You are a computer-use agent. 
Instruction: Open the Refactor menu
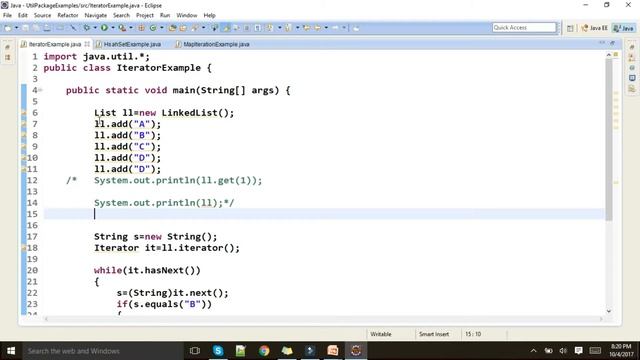68,15
